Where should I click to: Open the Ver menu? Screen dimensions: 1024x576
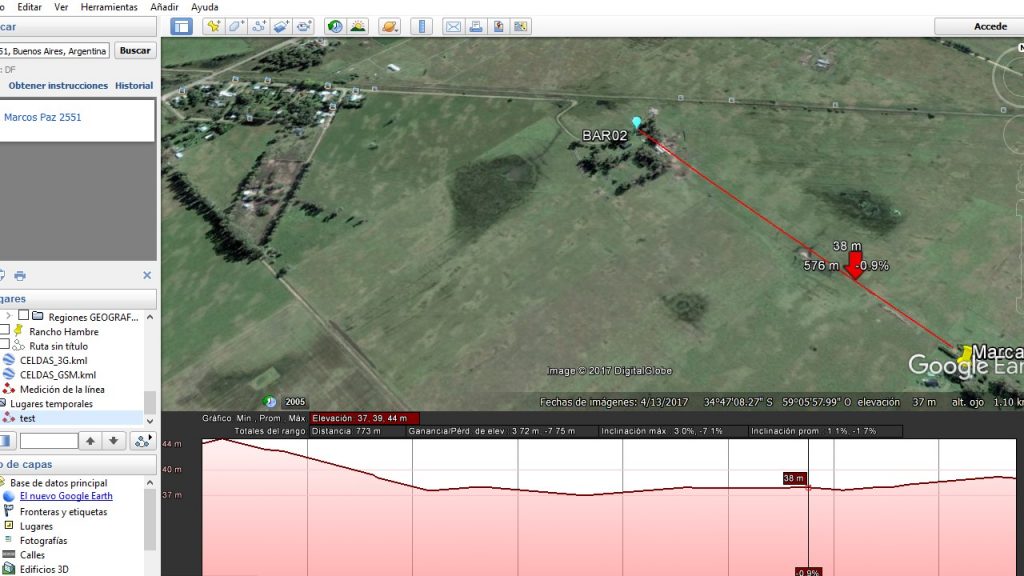coord(61,7)
